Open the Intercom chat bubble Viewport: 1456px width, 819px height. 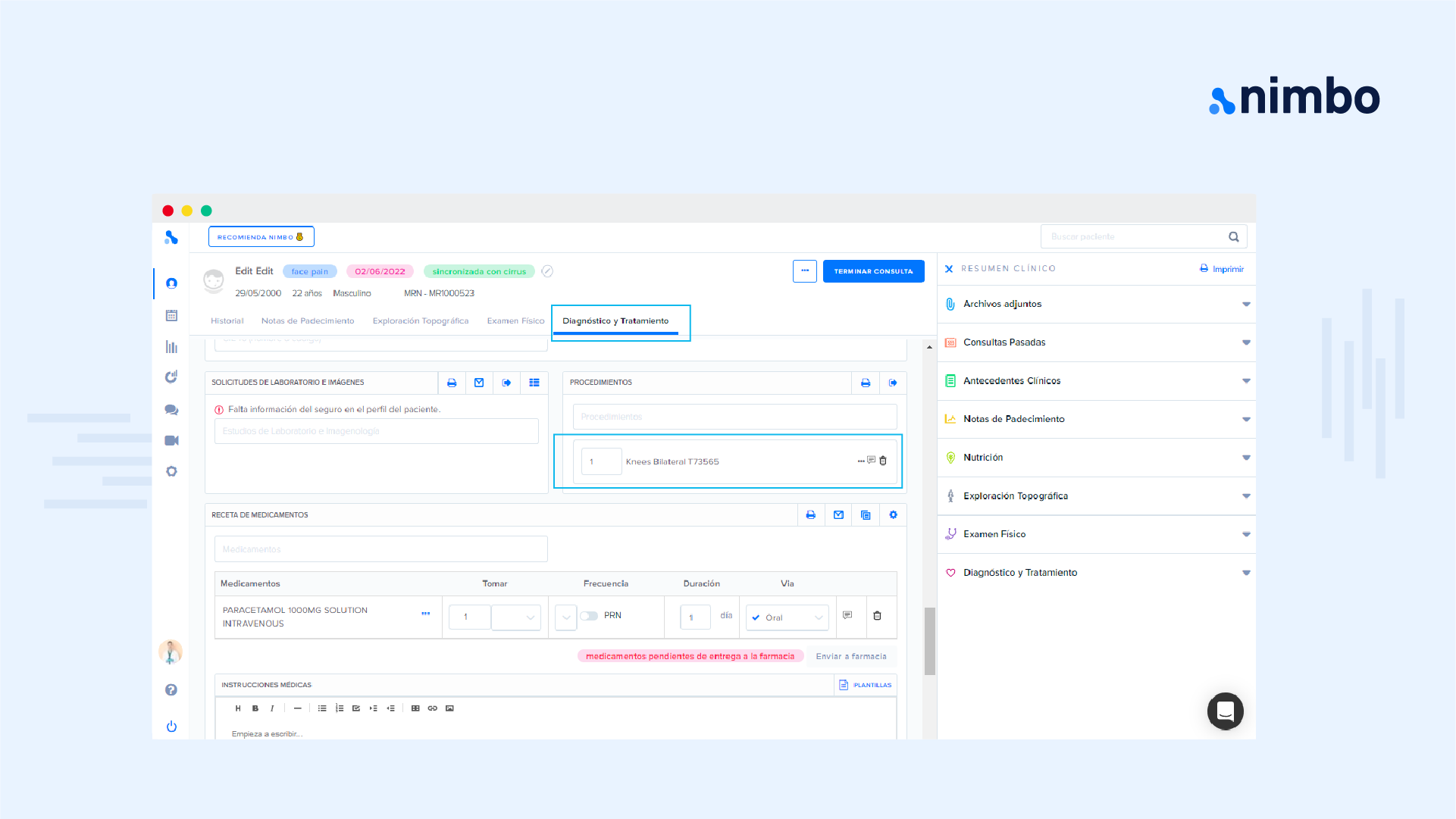1225,711
